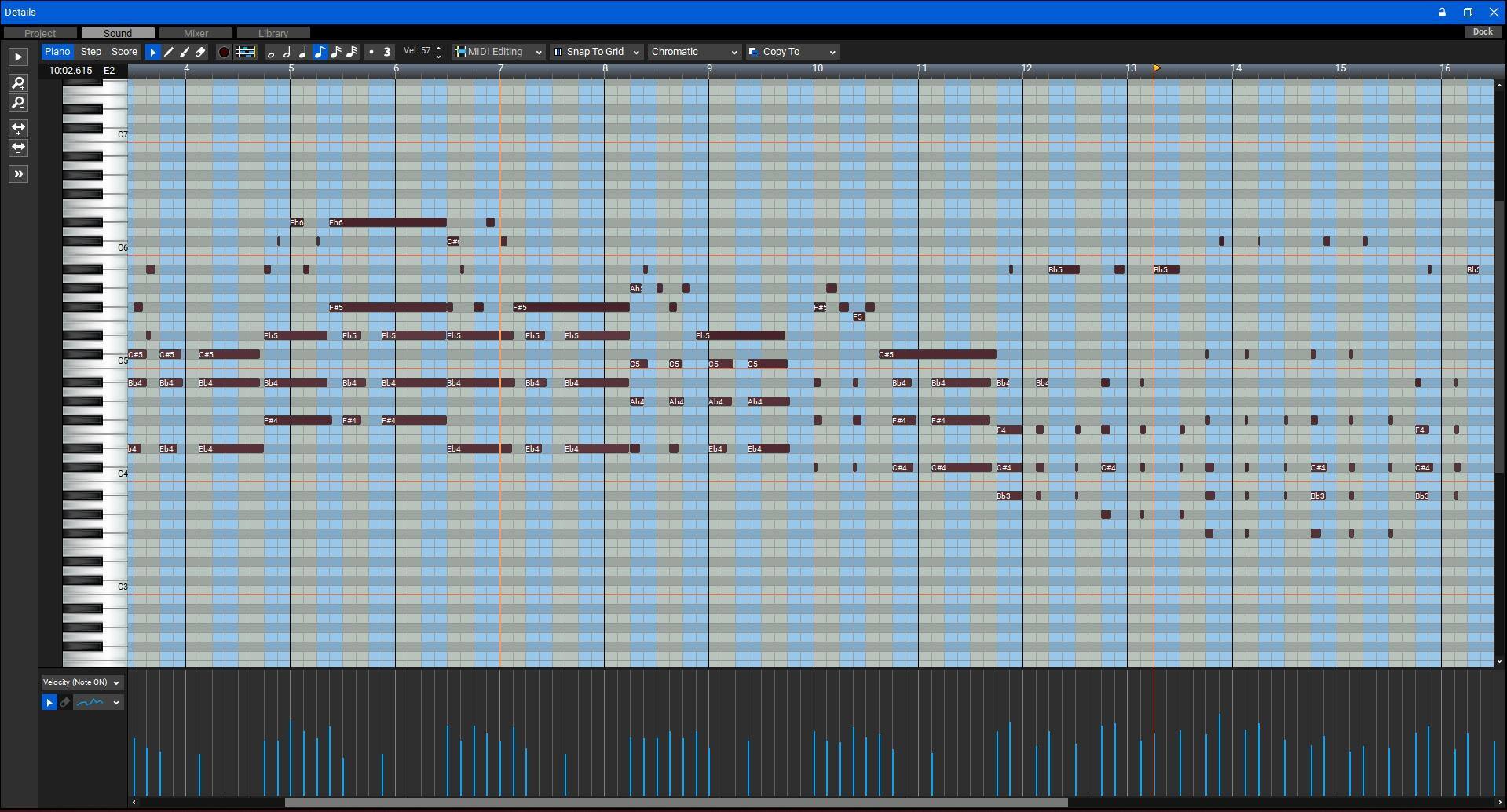This screenshot has height=812, width=1507.
Task: Select the eraser tool in the piano roll toolbar
Action: pyautogui.click(x=200, y=52)
